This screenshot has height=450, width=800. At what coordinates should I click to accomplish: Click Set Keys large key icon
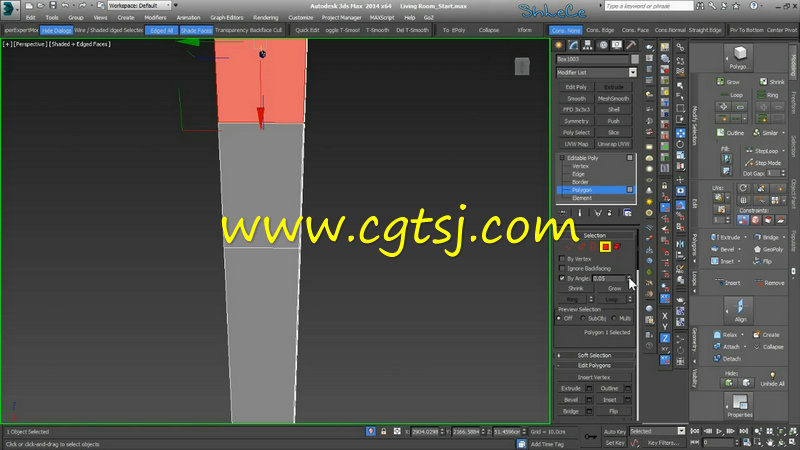(x=590, y=437)
